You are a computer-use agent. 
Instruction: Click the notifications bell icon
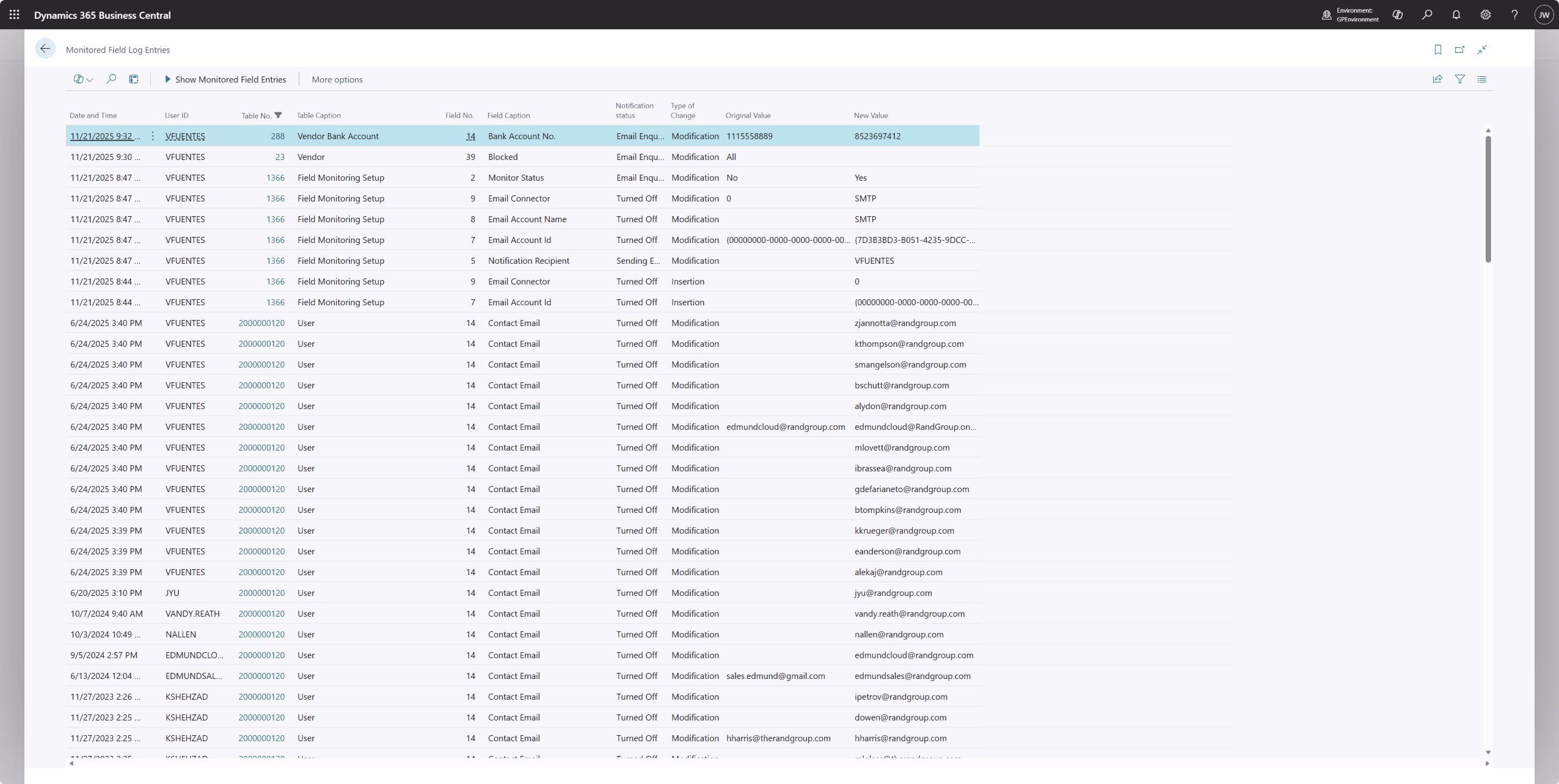click(1456, 15)
